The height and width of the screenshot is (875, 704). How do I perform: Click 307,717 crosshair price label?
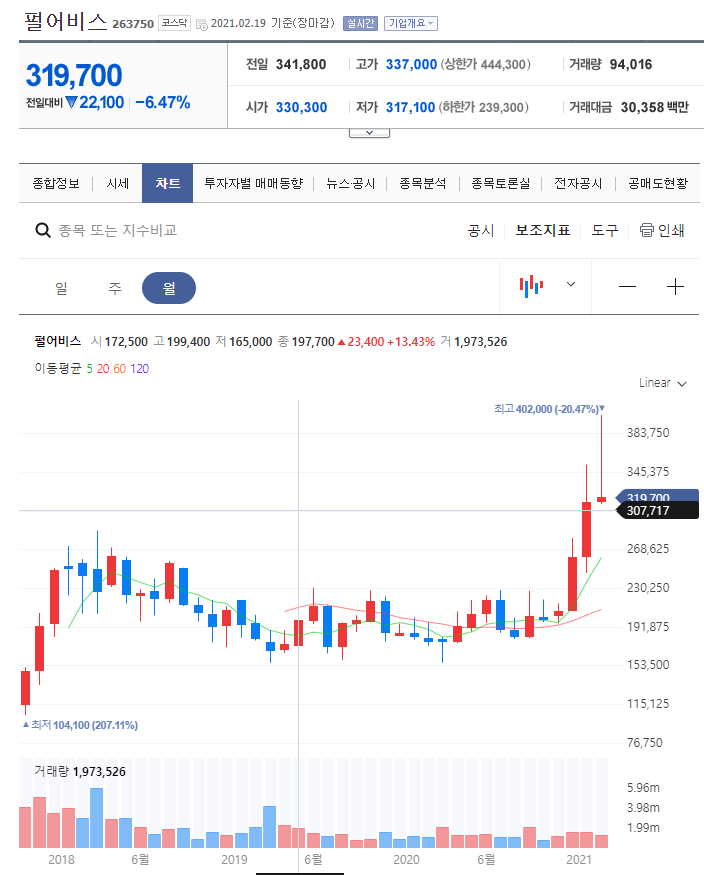click(657, 511)
